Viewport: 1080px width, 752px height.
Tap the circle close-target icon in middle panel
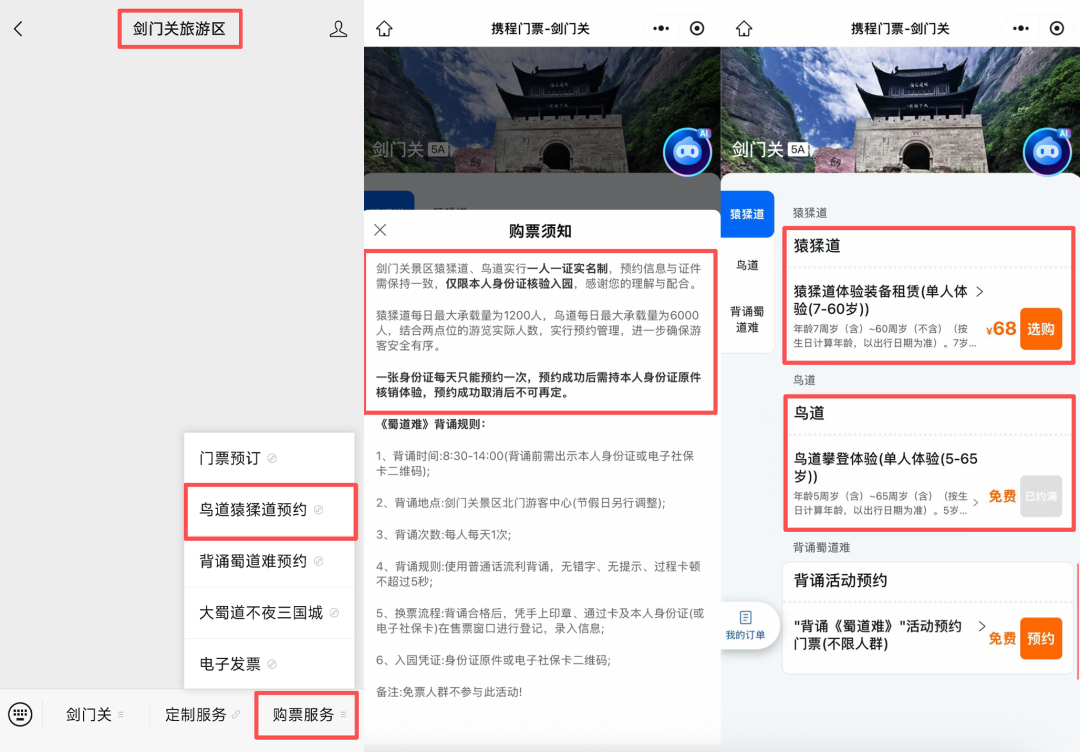tap(697, 28)
